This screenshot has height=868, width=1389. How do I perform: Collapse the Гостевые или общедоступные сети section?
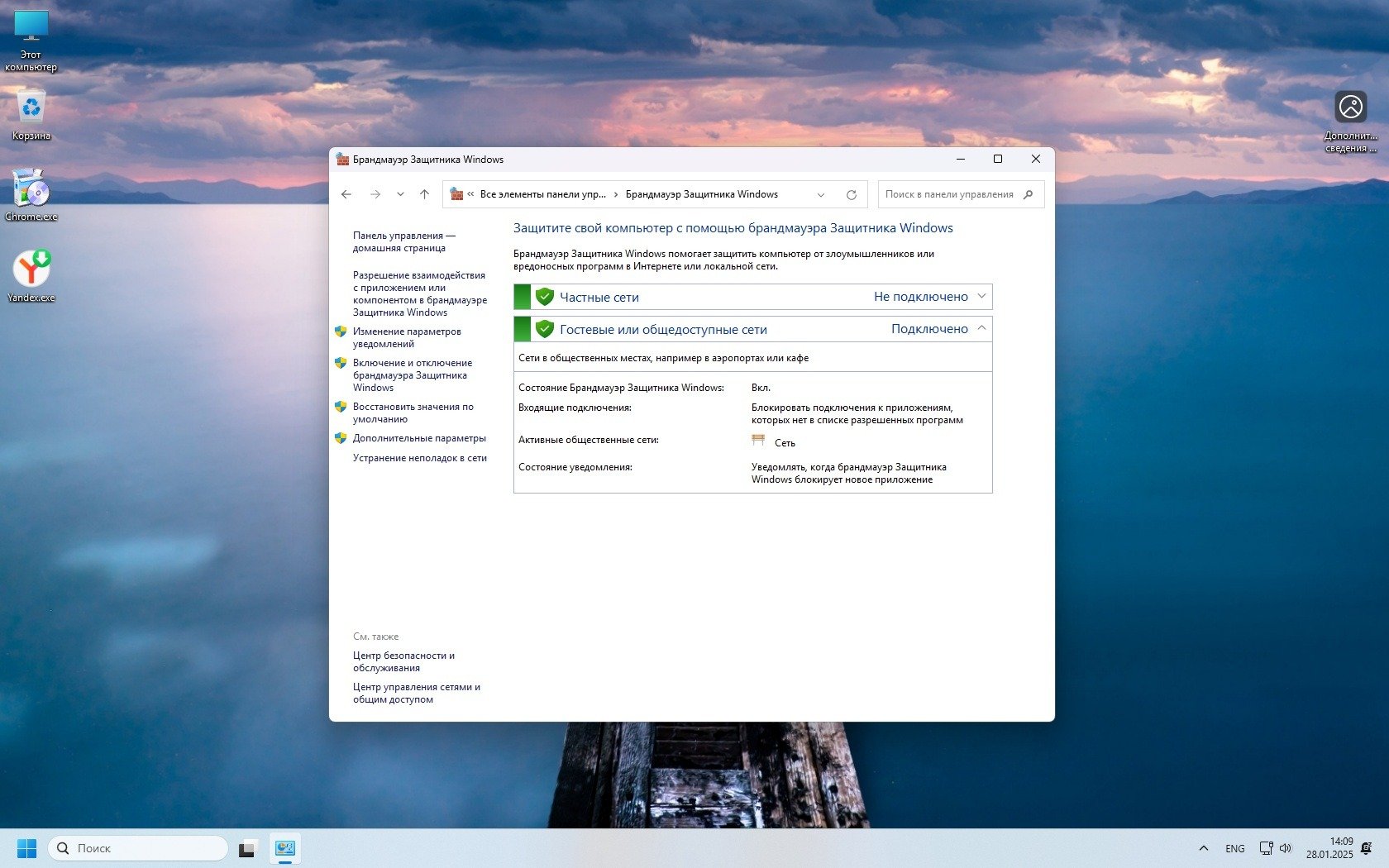click(981, 328)
